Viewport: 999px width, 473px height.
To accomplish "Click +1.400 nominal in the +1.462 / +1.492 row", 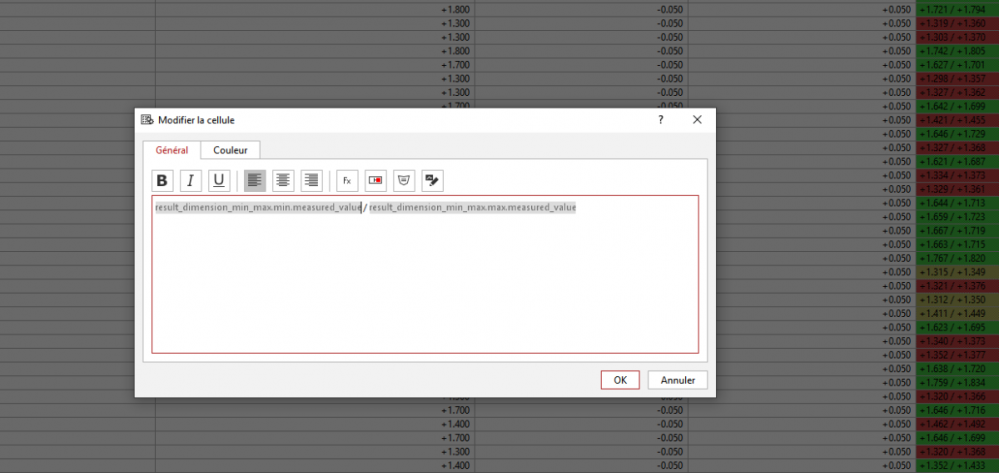I will (x=456, y=424).
